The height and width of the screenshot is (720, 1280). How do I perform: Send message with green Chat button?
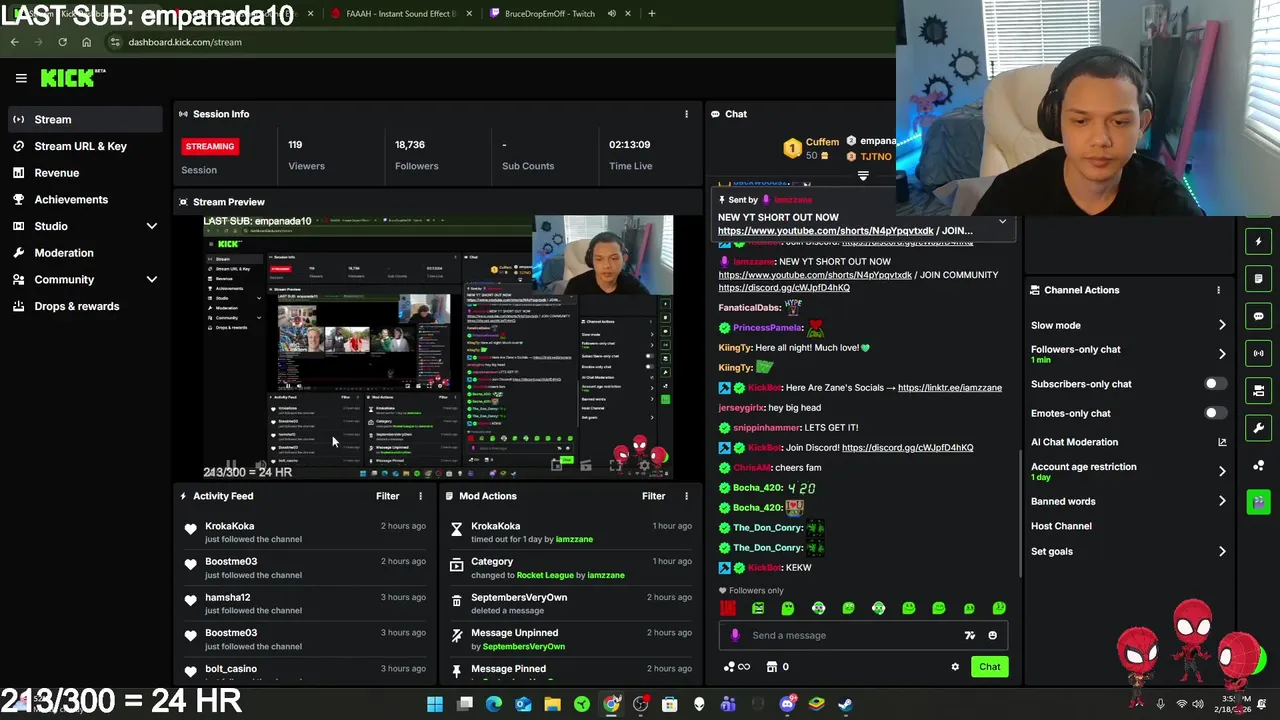click(989, 667)
